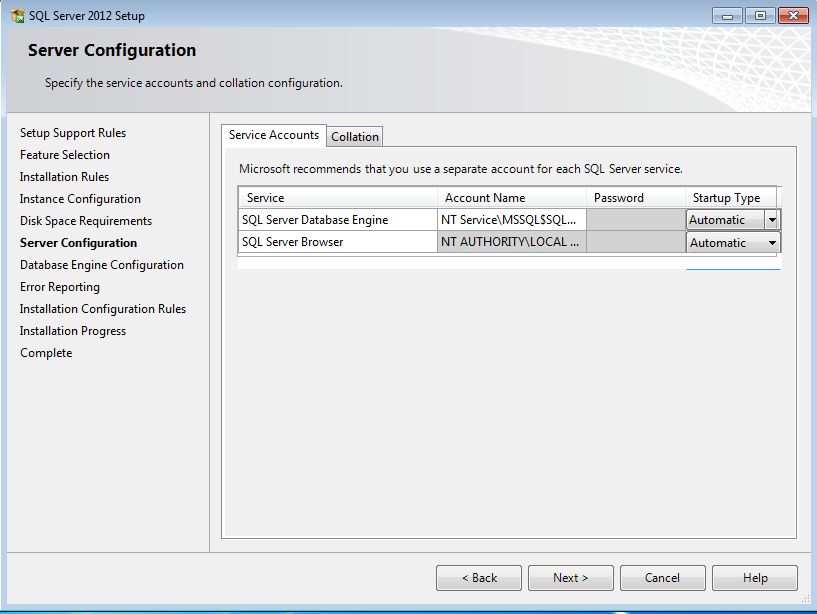The height and width of the screenshot is (614, 817).
Task: Go back with the Back button
Action: coord(478,578)
